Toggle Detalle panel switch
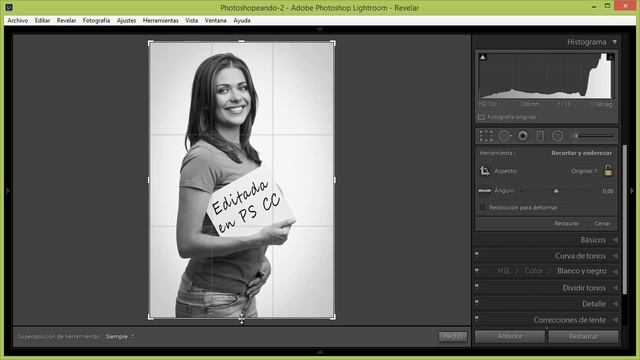Image resolution: width=640 pixels, height=360 pixels. point(476,303)
